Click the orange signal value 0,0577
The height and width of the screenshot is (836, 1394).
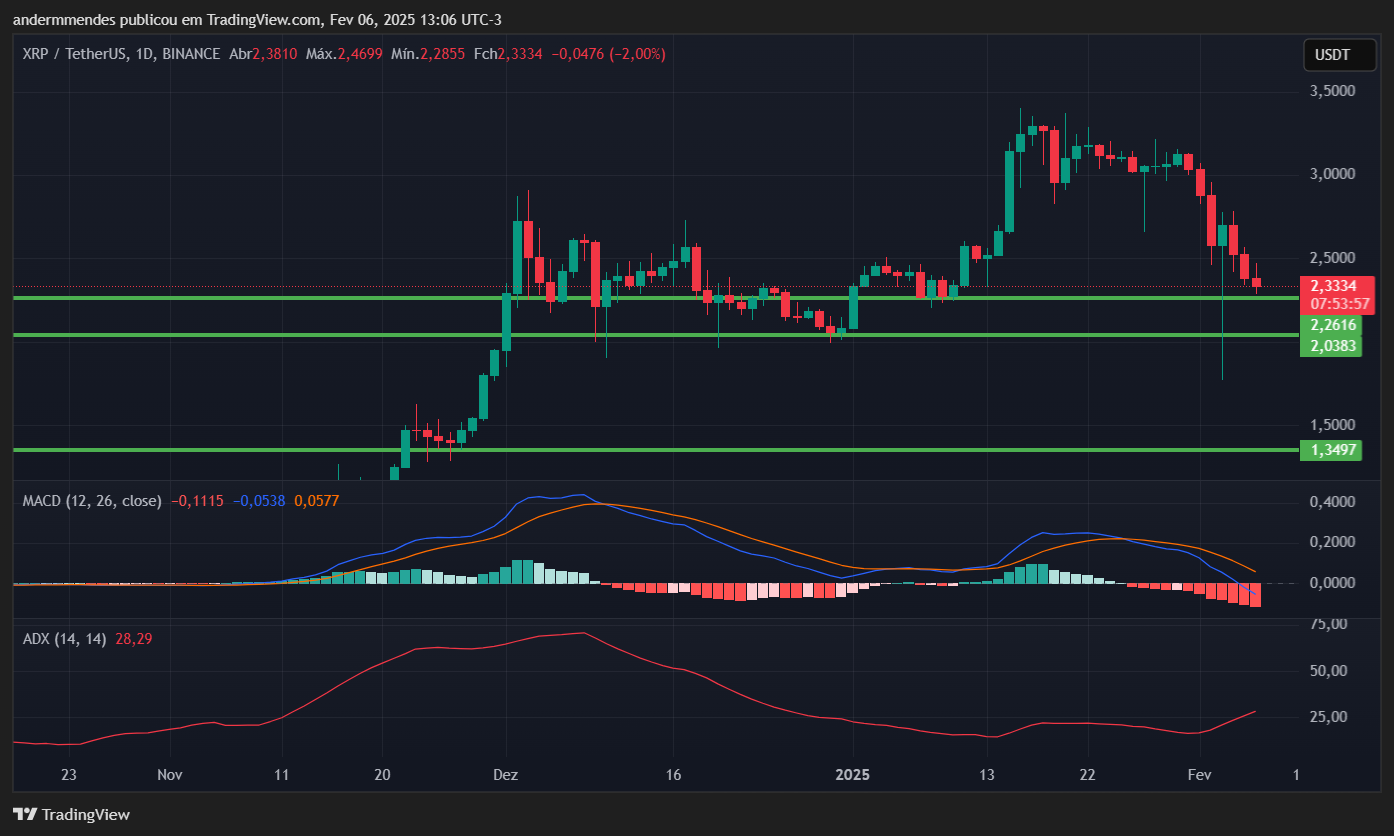(x=317, y=500)
